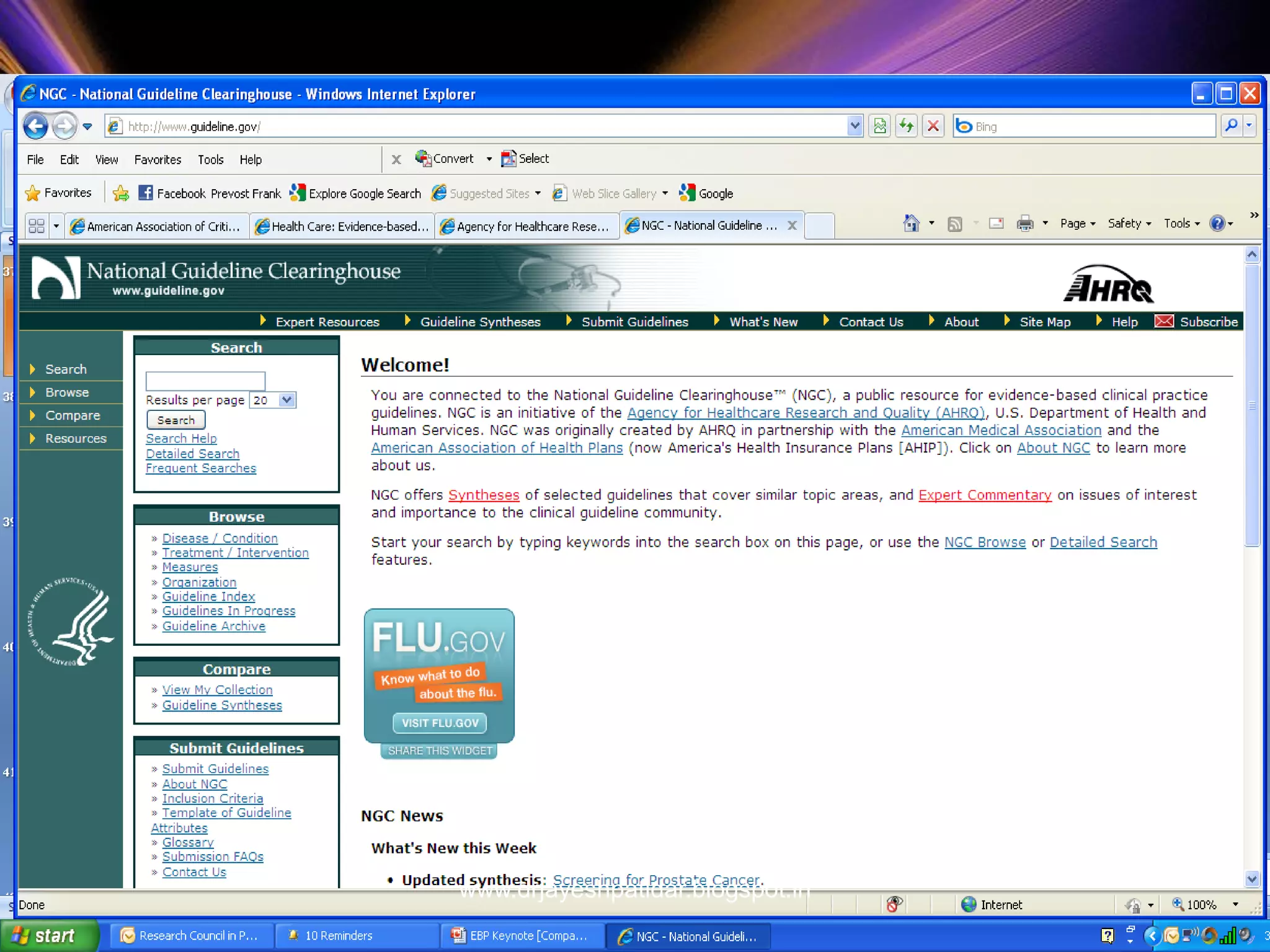Open the Compare item in left sidebar
Image resolution: width=1270 pixels, height=952 pixels.
(73, 415)
